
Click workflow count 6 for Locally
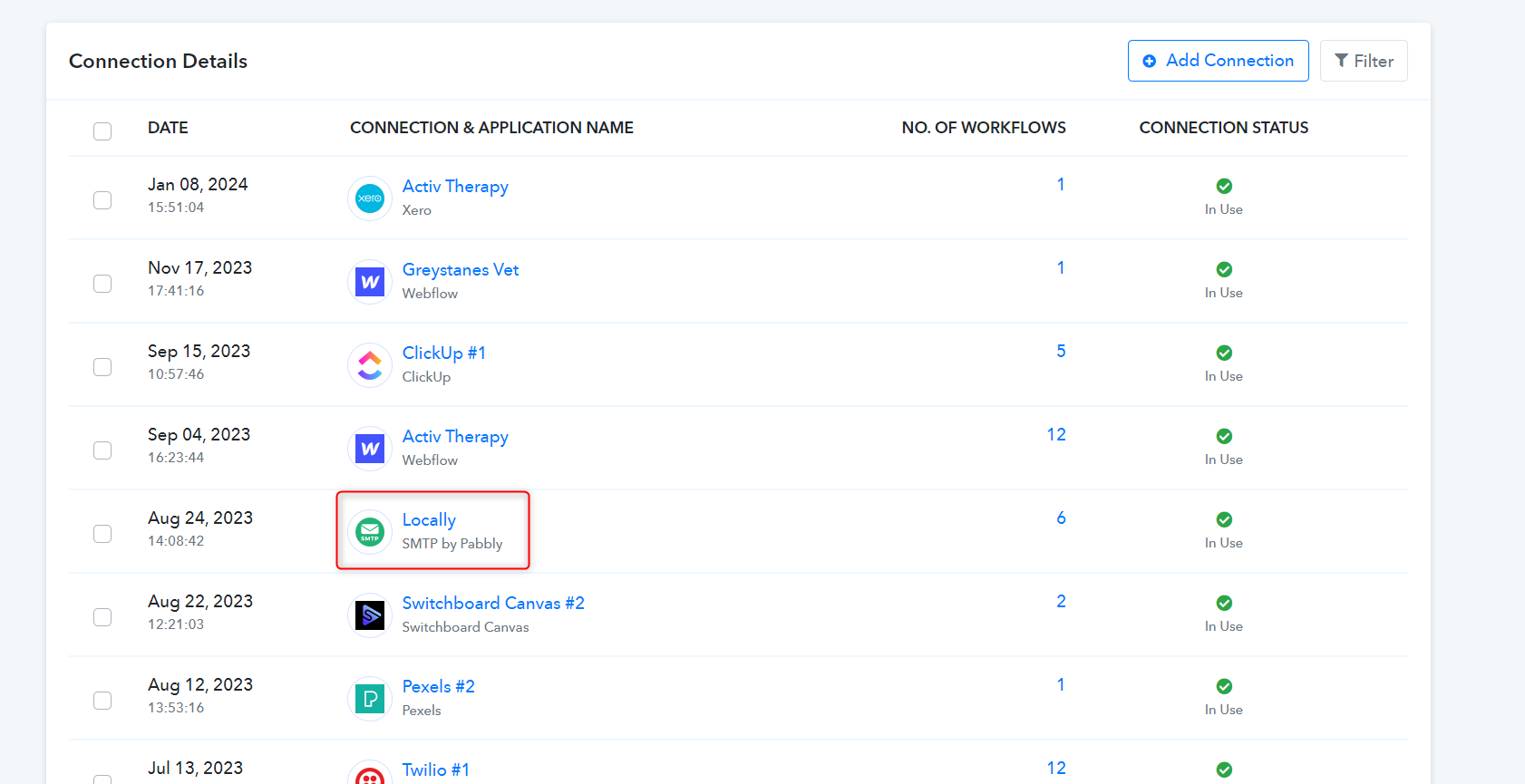point(1061,518)
